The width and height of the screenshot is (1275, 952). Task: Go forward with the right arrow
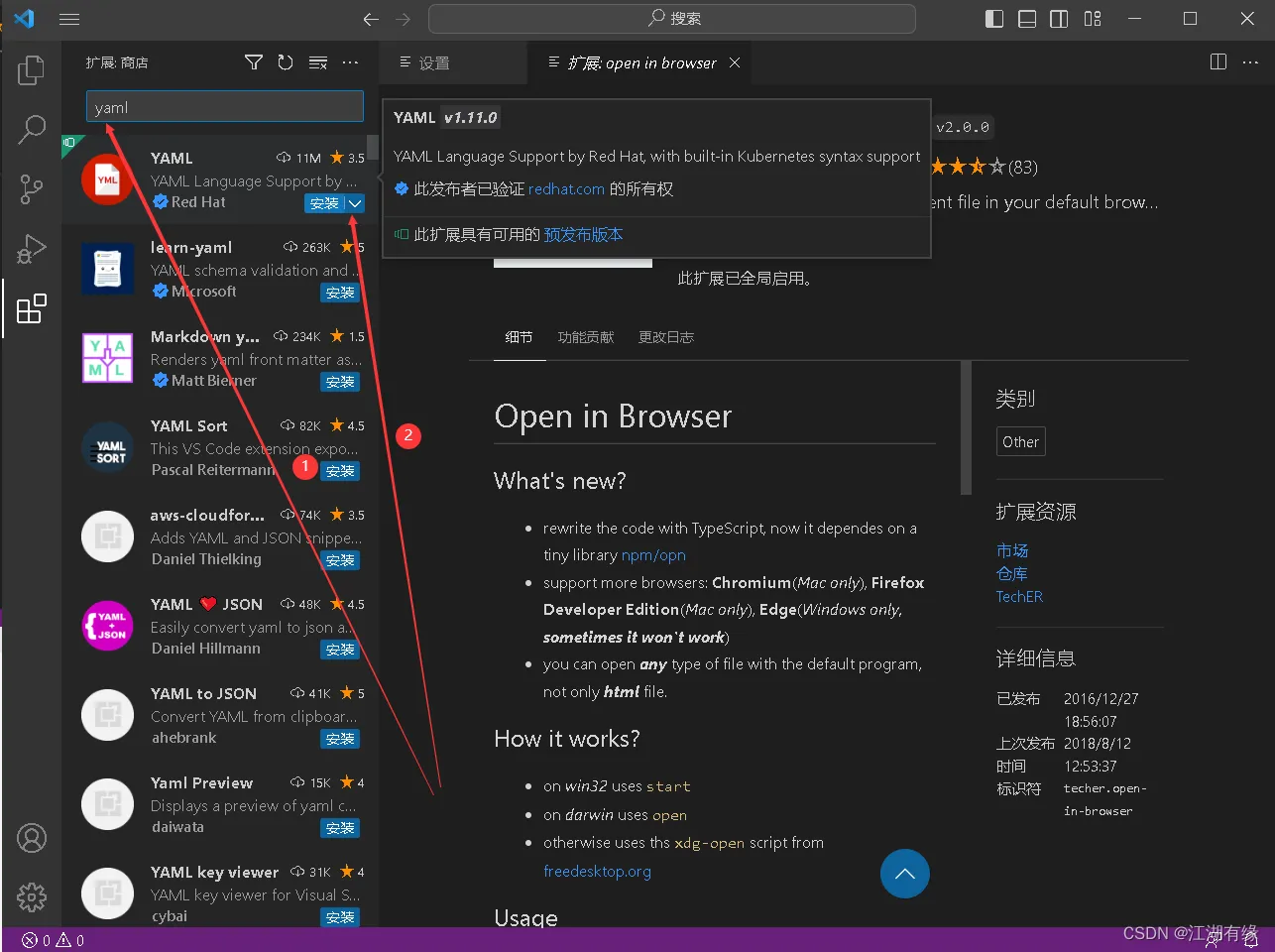403,19
